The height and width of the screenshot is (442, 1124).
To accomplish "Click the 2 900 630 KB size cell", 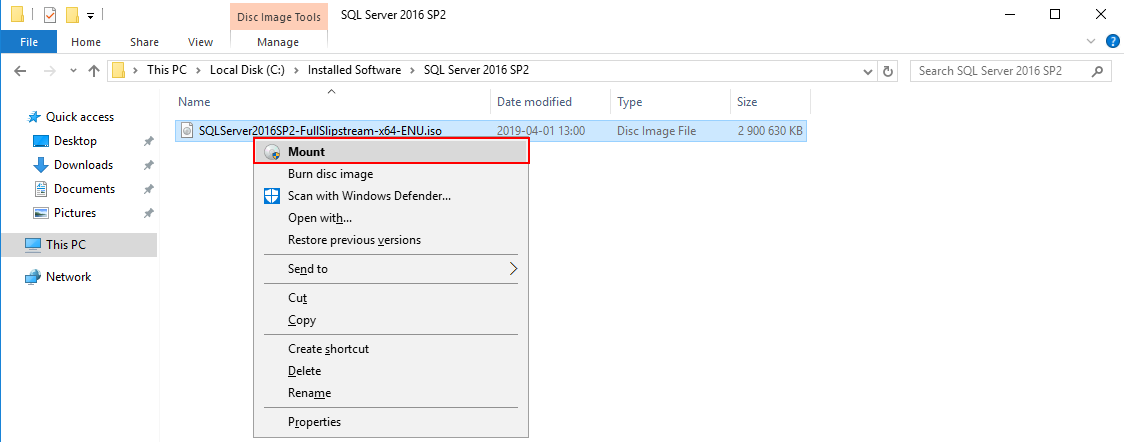I will [769, 131].
